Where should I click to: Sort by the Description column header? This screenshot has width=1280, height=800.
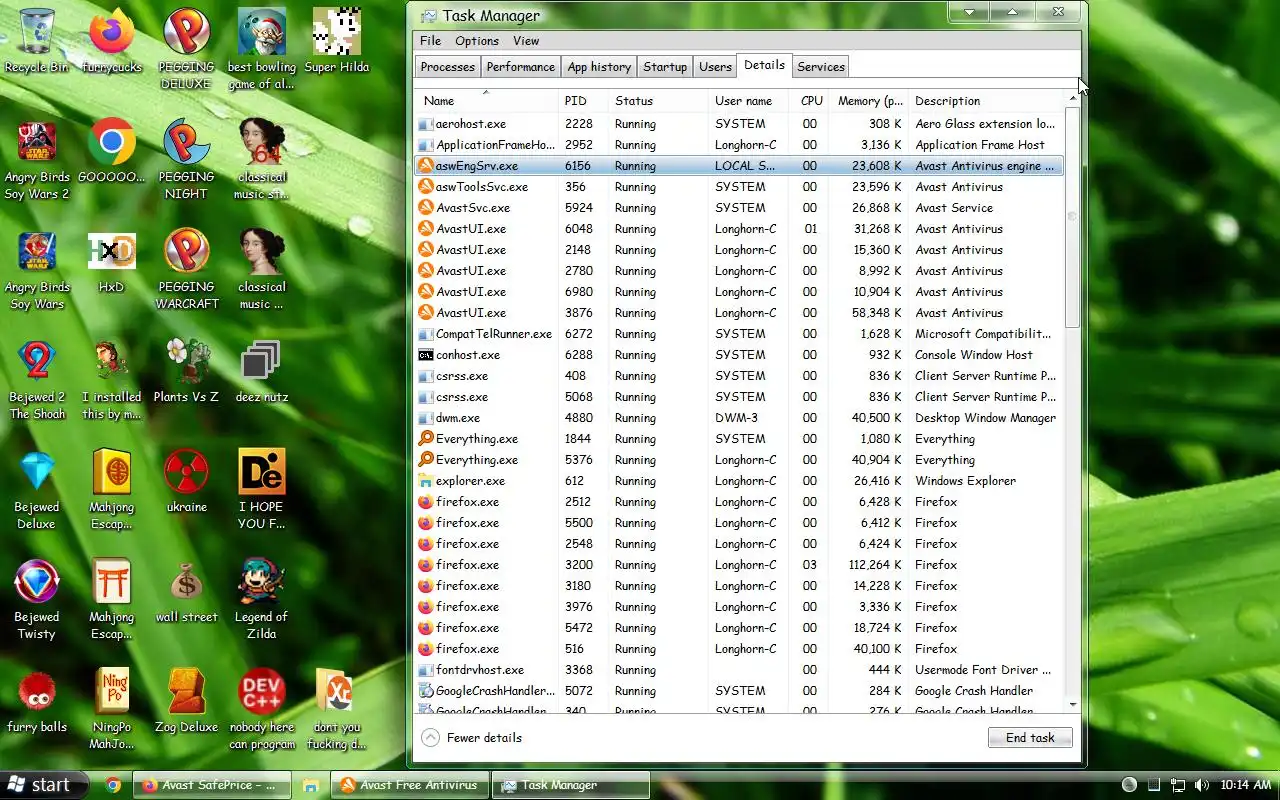tap(986, 101)
